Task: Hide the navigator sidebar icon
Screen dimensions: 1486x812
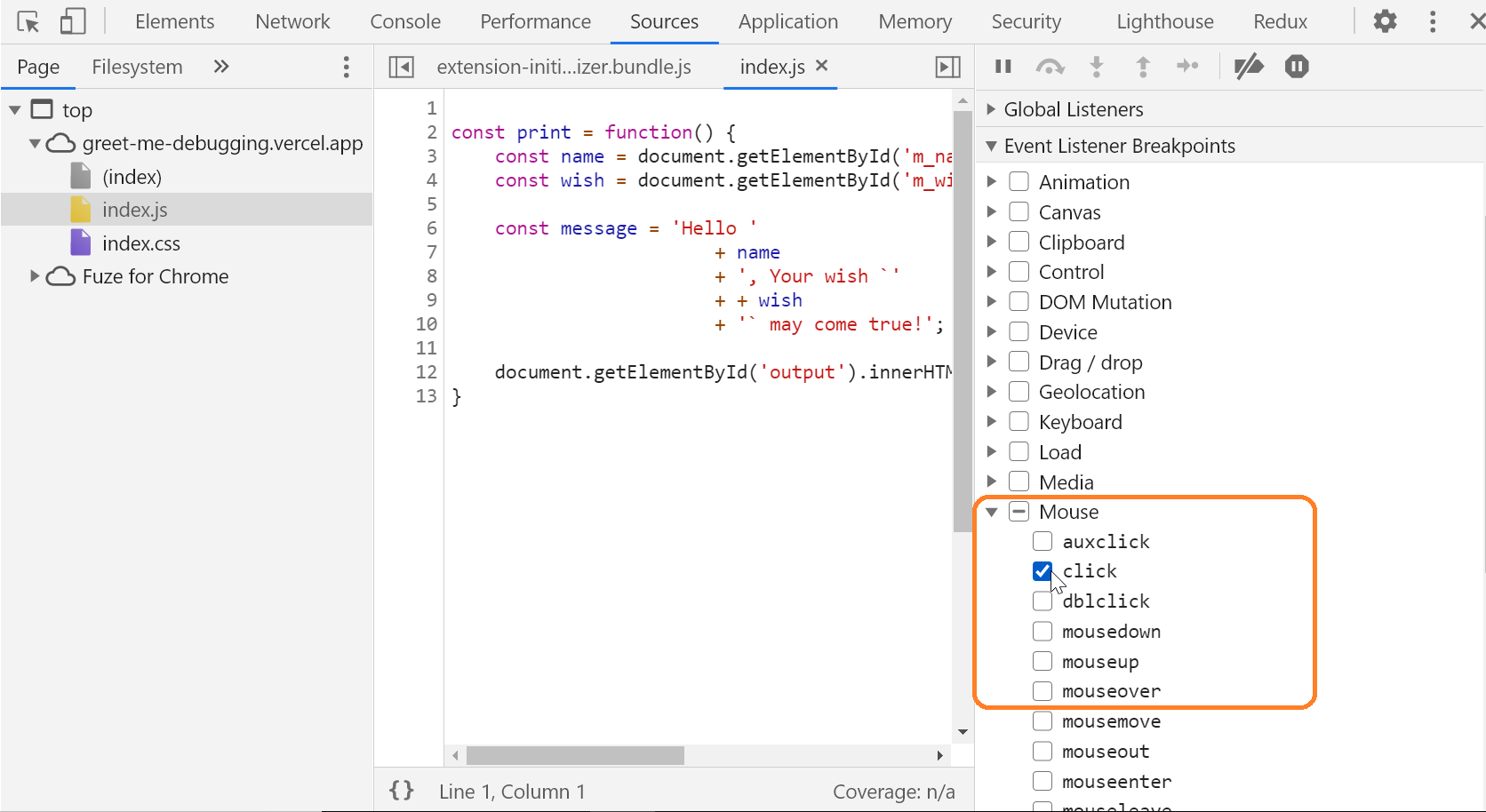Action: click(x=402, y=67)
